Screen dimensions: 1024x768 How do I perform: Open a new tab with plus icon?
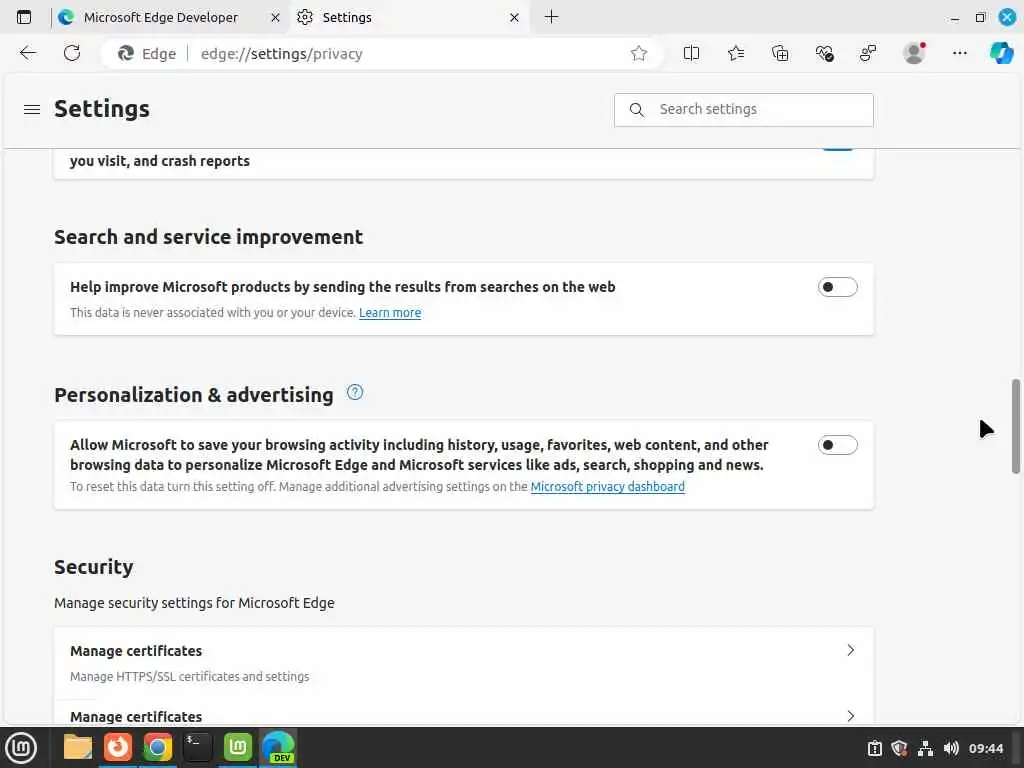(x=552, y=17)
